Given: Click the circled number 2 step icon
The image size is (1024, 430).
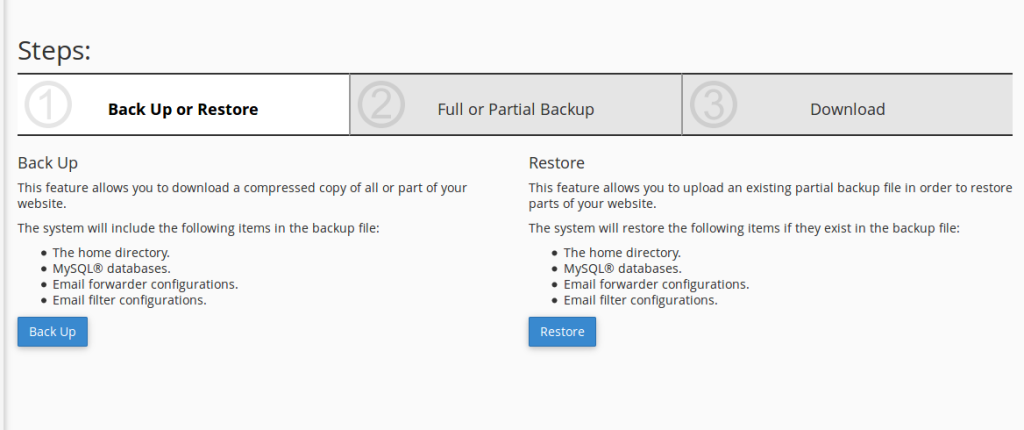Looking at the screenshot, I should [381, 105].
